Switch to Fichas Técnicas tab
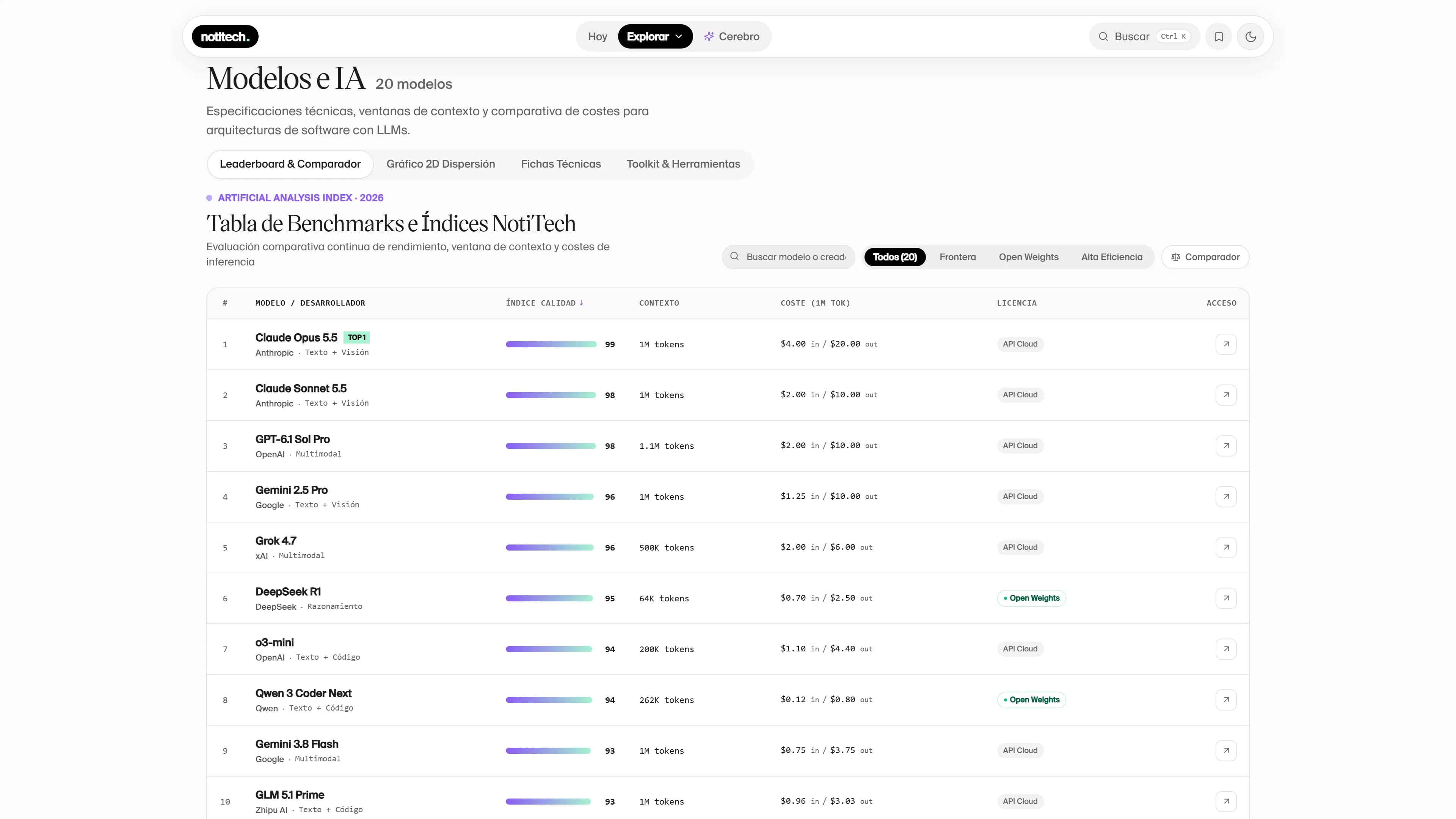 click(561, 165)
